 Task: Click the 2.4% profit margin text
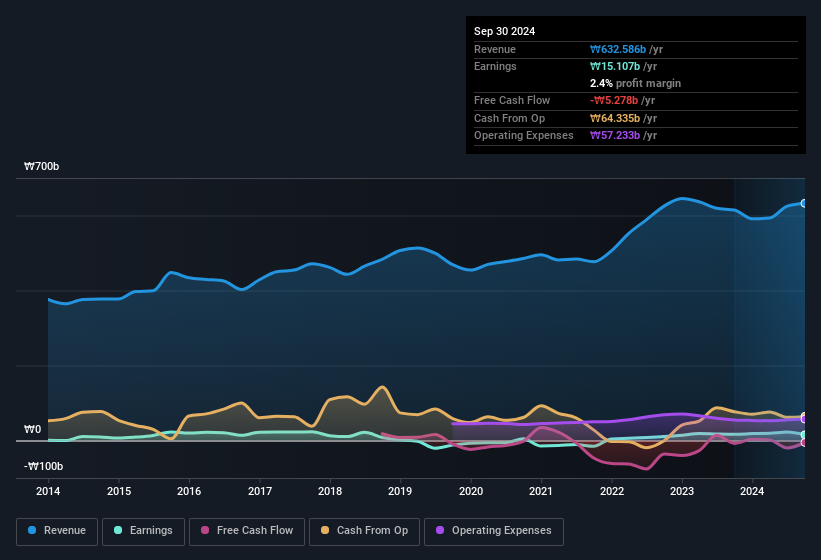pos(635,83)
